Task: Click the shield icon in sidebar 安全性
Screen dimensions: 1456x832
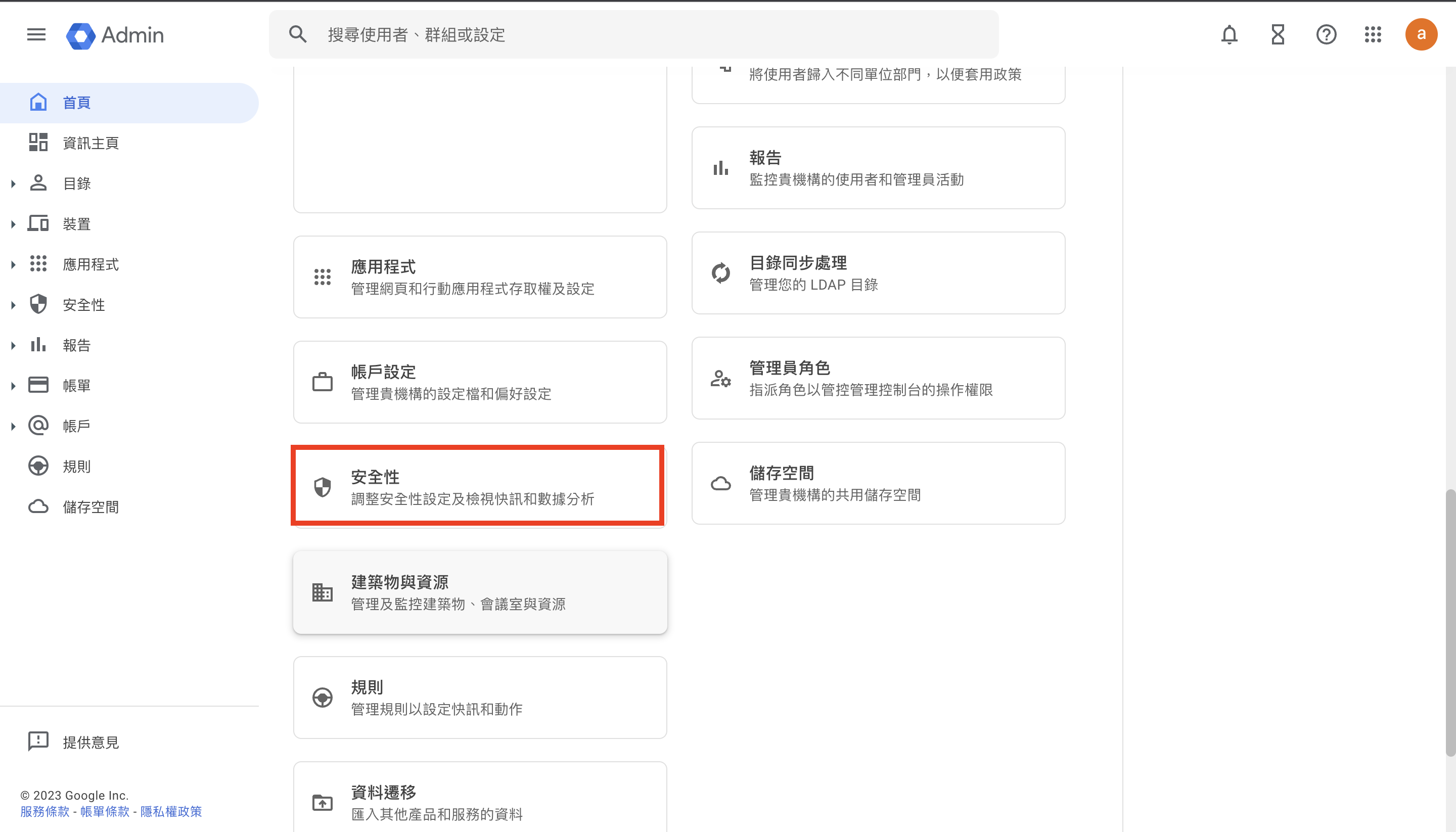Action: [38, 304]
